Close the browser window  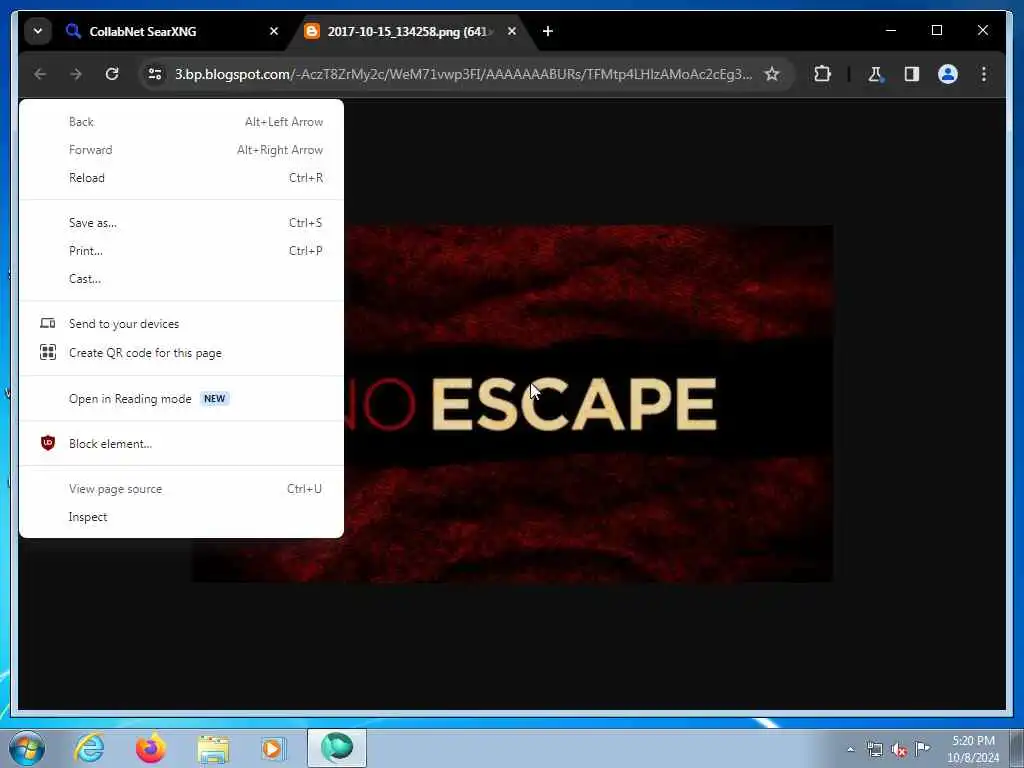(982, 30)
